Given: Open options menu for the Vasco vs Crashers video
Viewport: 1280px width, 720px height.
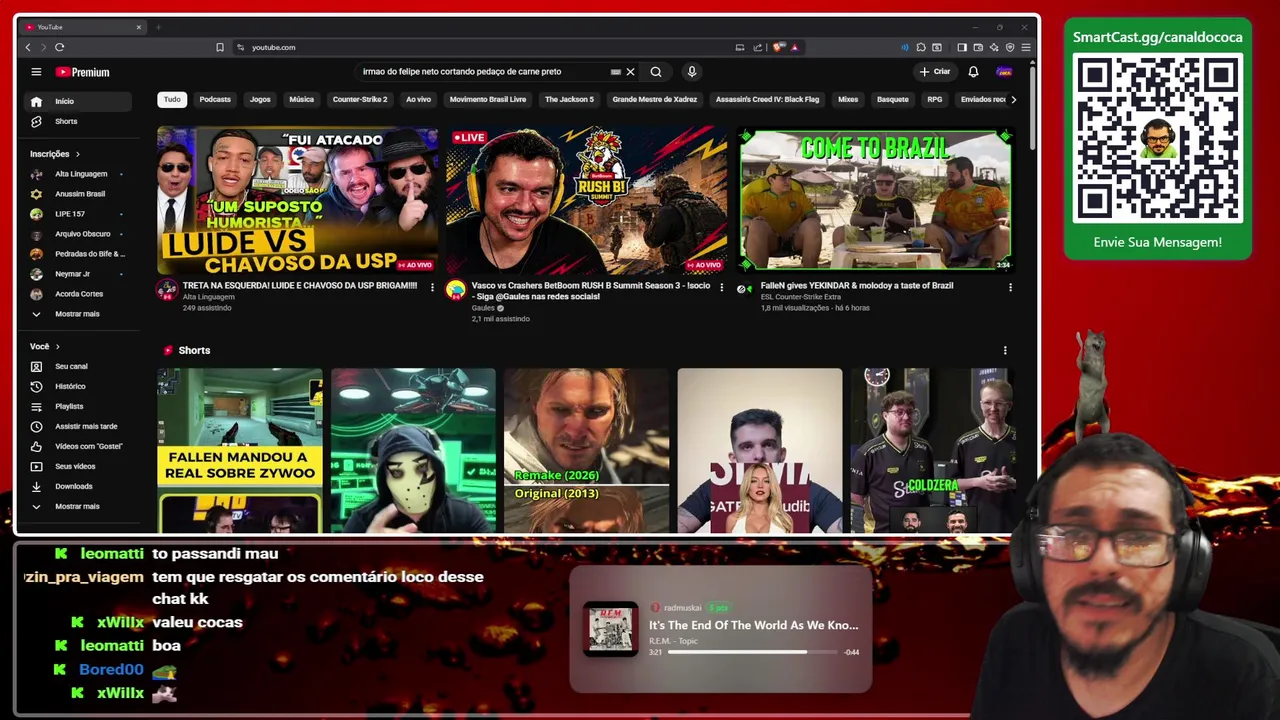Looking at the screenshot, I should [x=721, y=287].
